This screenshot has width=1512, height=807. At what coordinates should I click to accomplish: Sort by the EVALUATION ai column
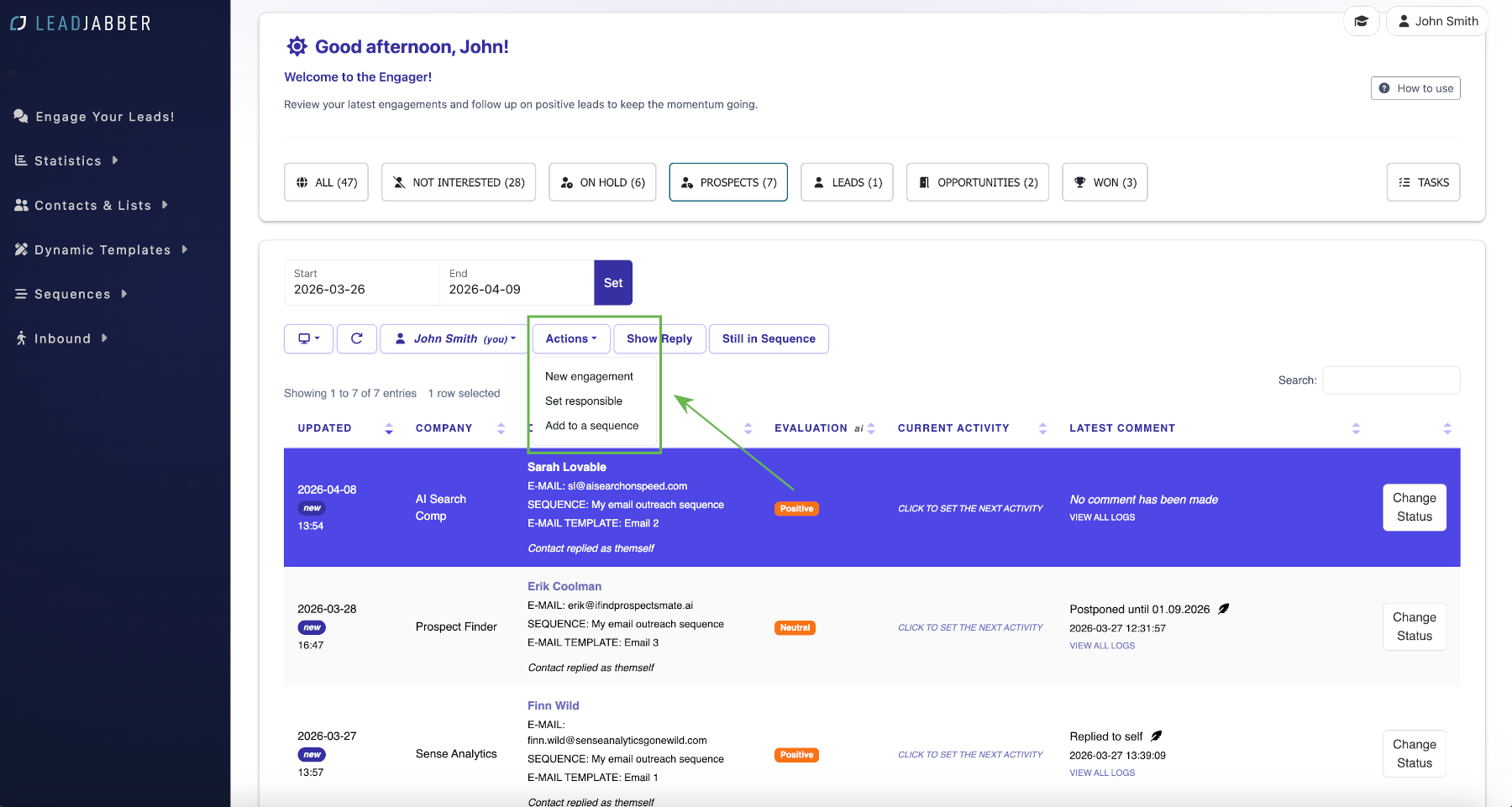coord(824,428)
